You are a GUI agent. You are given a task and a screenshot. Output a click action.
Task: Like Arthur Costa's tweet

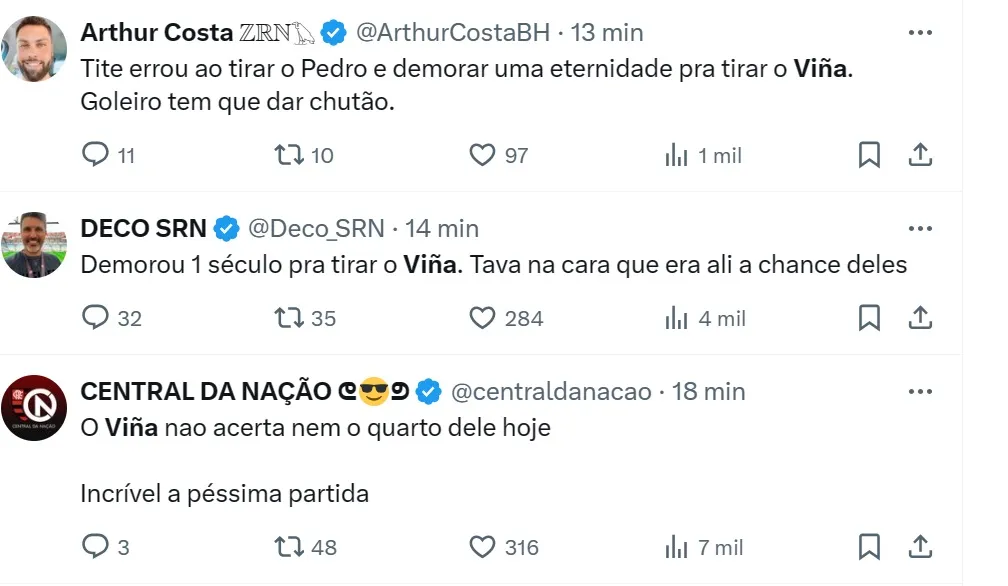(x=483, y=155)
